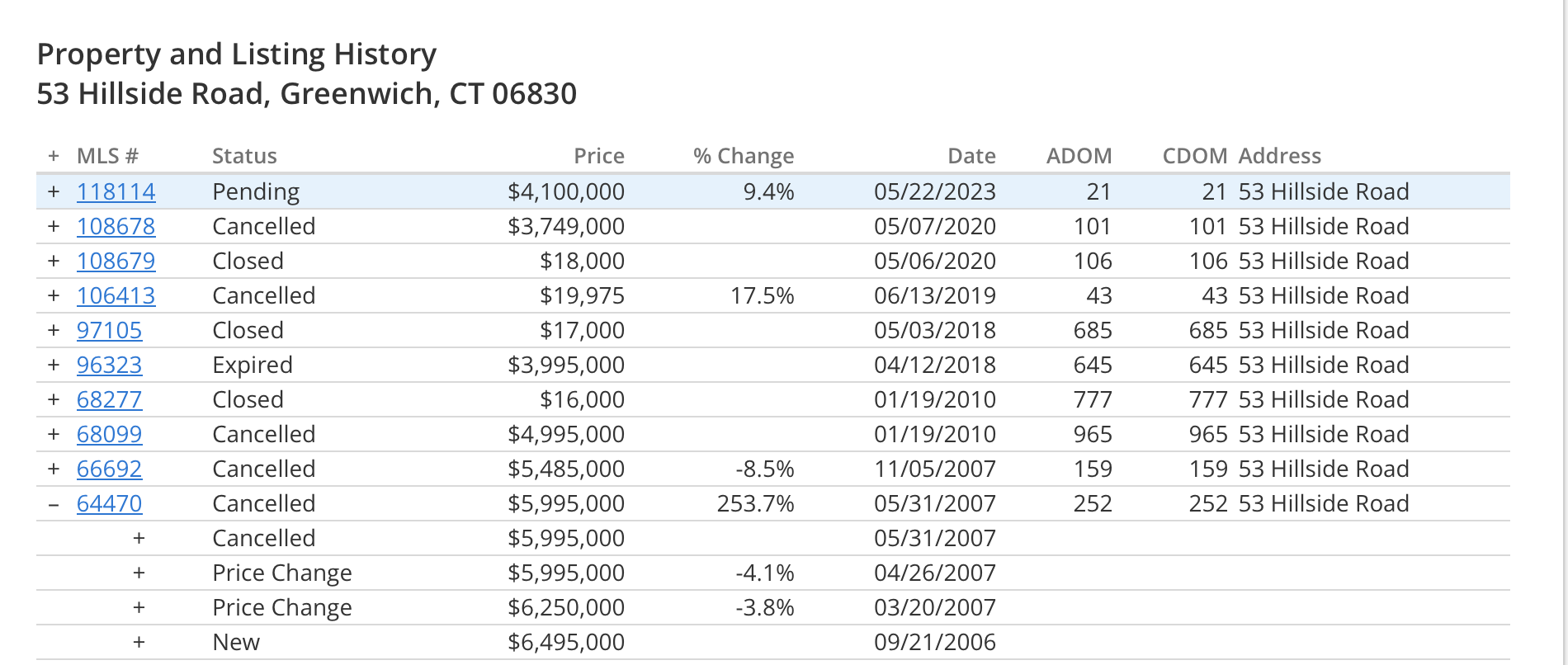Expand the row for MLS 97105
Screen dimensions: 1568x665
pos(54,330)
